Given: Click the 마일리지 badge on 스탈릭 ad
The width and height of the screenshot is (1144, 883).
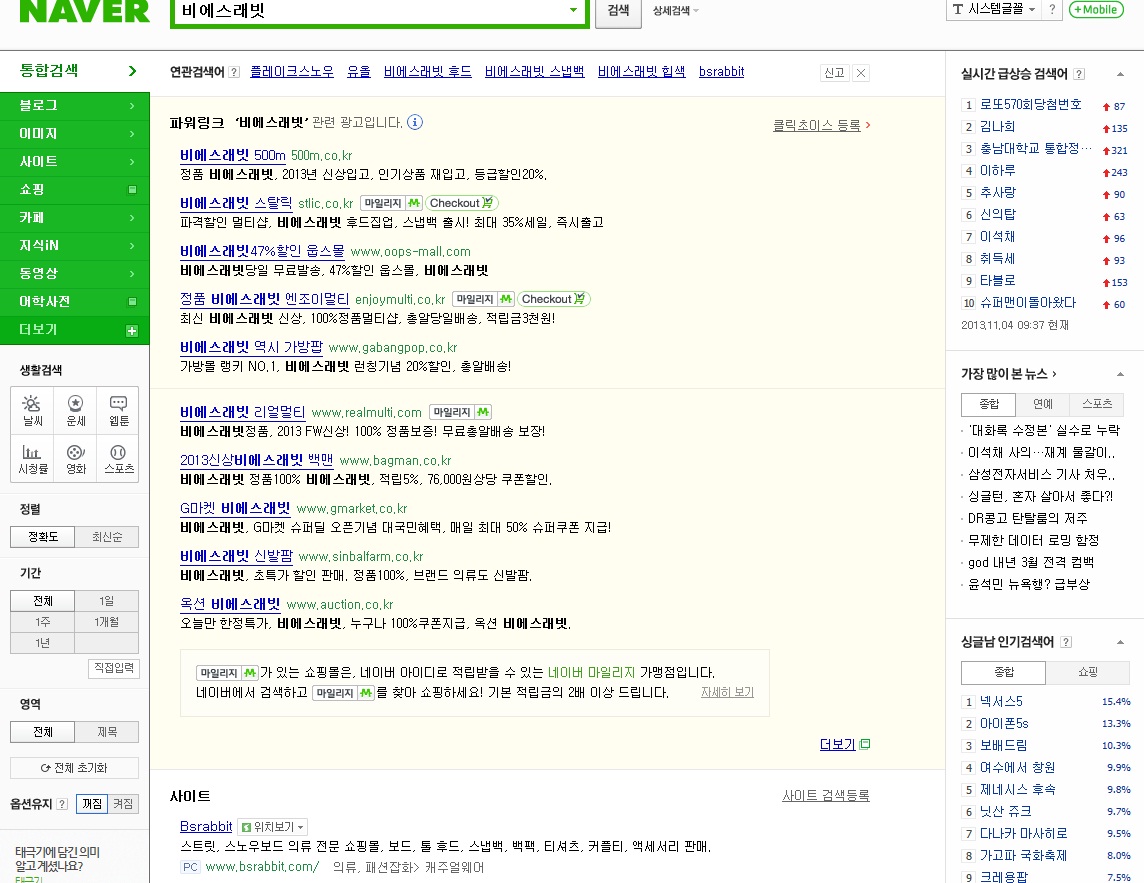Looking at the screenshot, I should click(391, 203).
